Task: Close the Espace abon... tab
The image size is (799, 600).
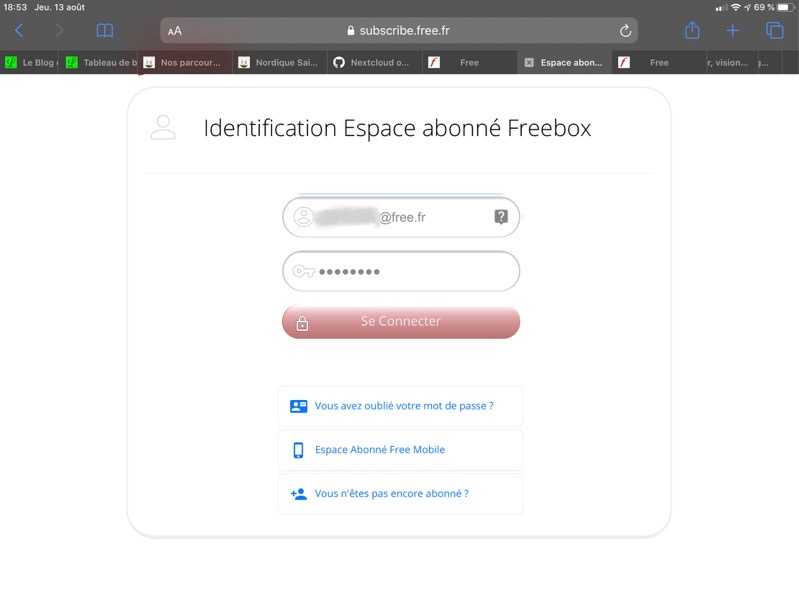Action: [529, 63]
